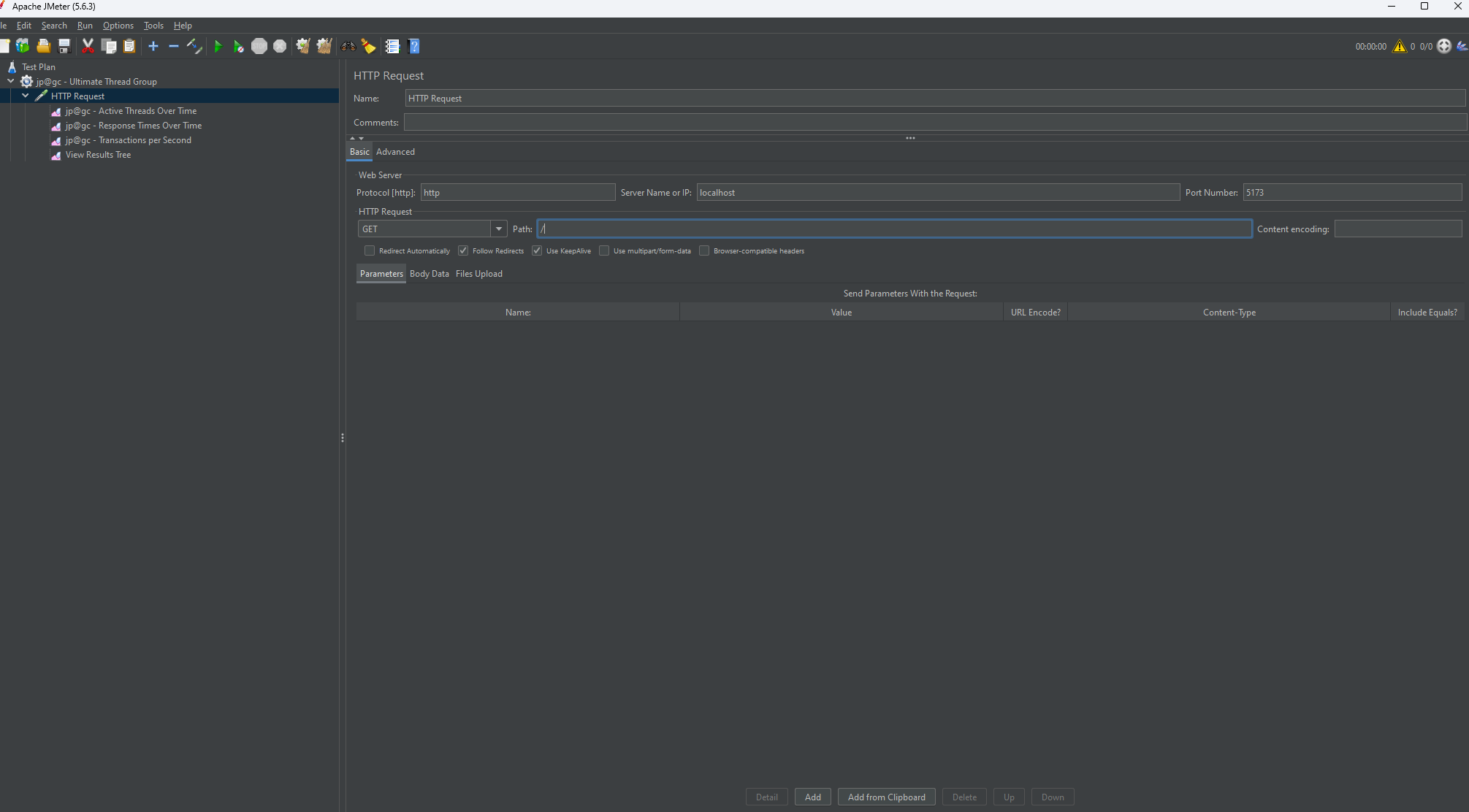
Task: Select the Parameters tab
Action: (x=381, y=273)
